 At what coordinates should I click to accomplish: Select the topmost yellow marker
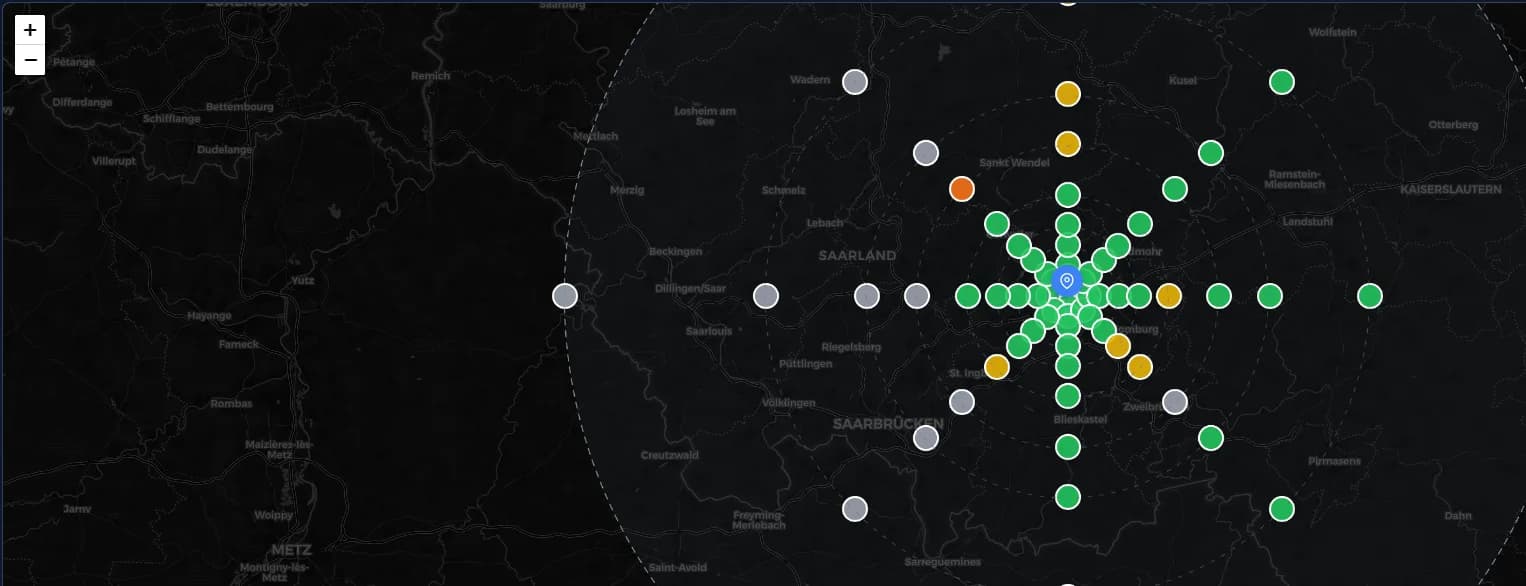pos(1068,94)
